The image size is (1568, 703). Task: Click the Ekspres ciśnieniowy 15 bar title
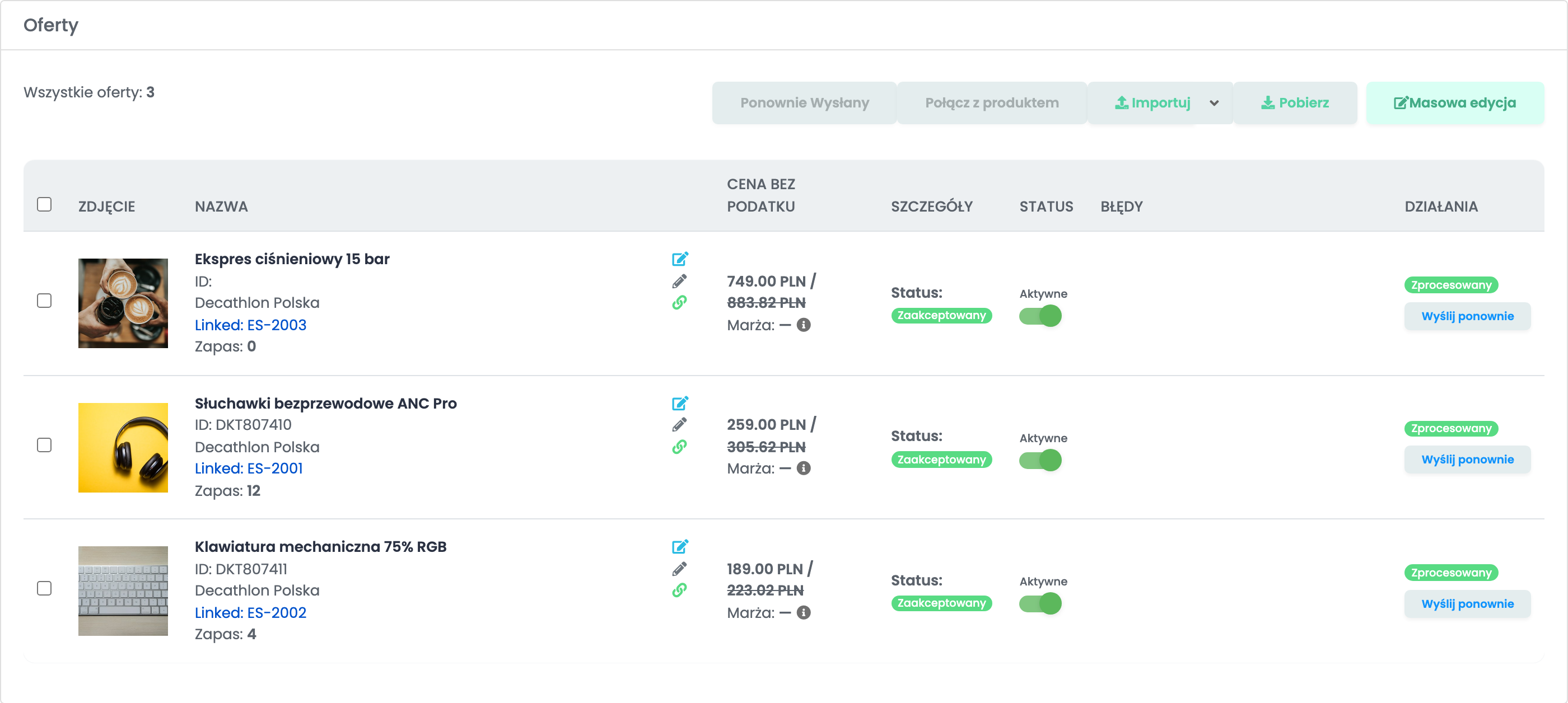point(292,259)
